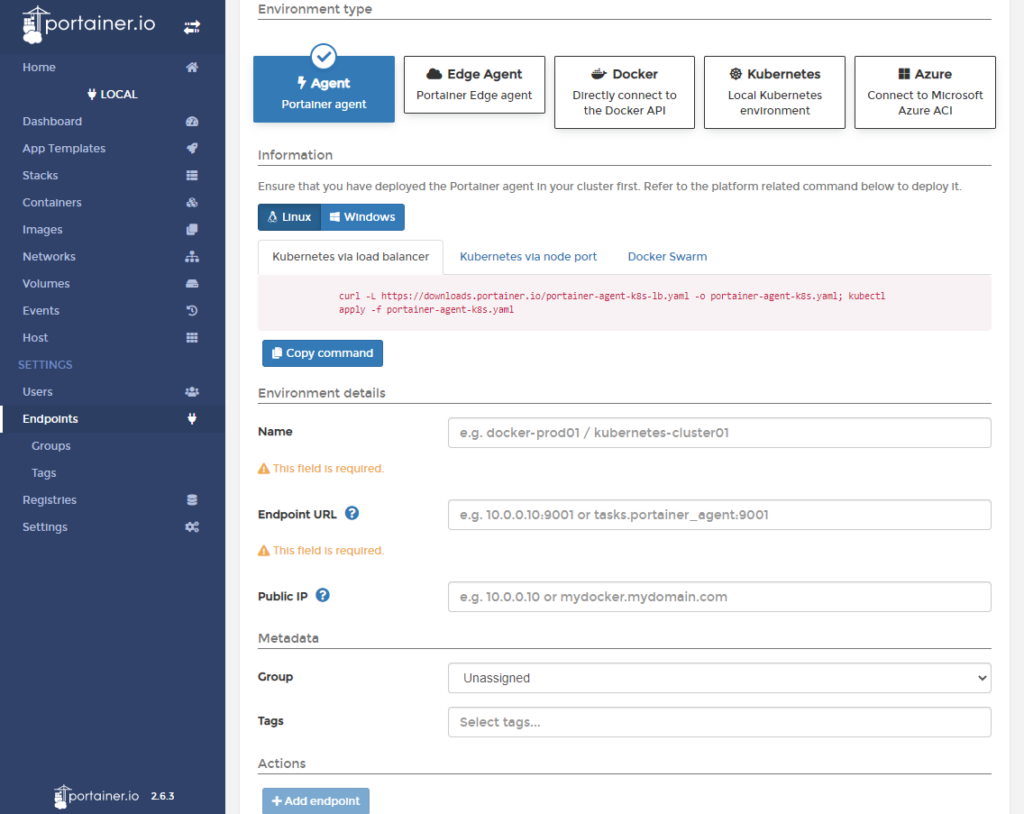Screen dimensions: 1024x814
Task: Click the Host grid icon
Action: pyautogui.click(x=192, y=338)
